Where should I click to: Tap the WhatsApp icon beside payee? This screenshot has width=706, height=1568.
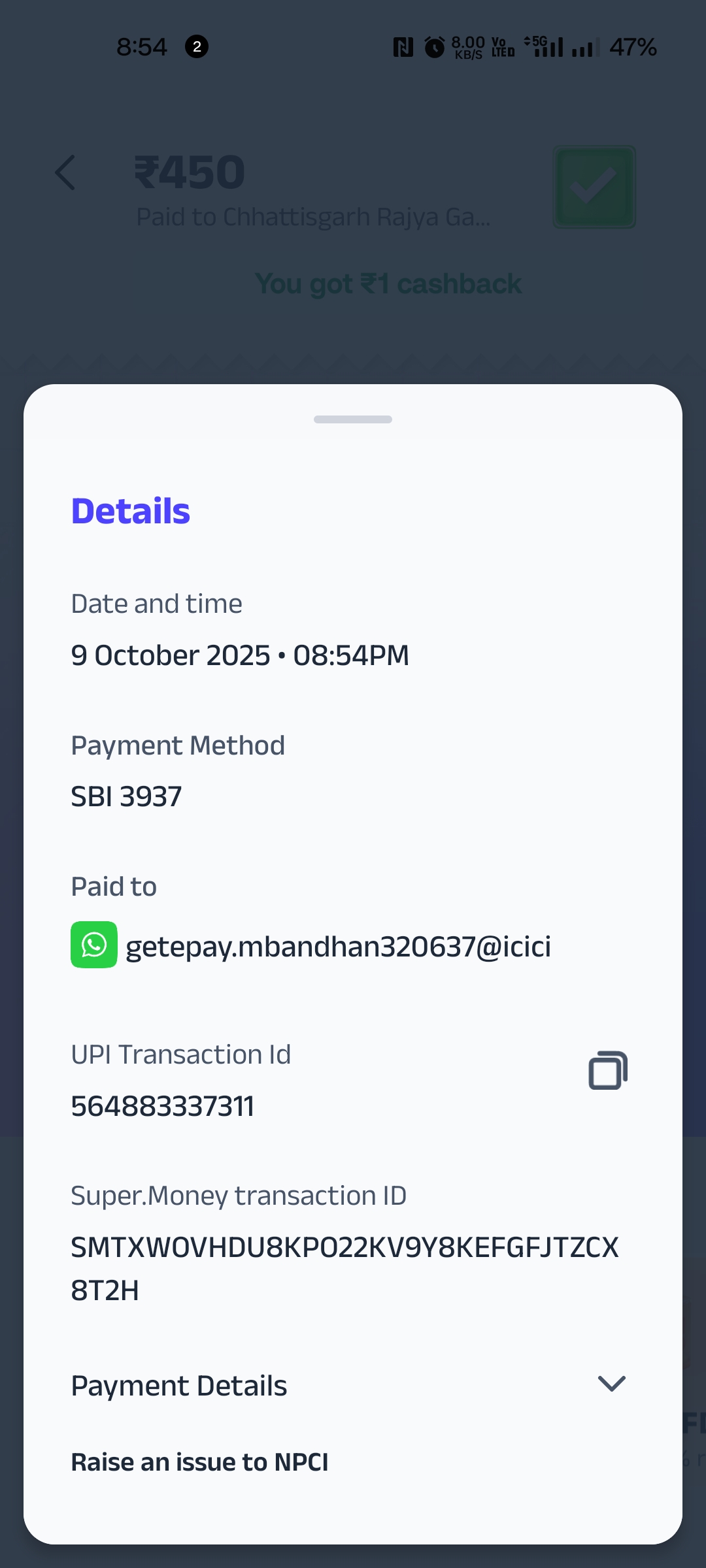click(94, 945)
